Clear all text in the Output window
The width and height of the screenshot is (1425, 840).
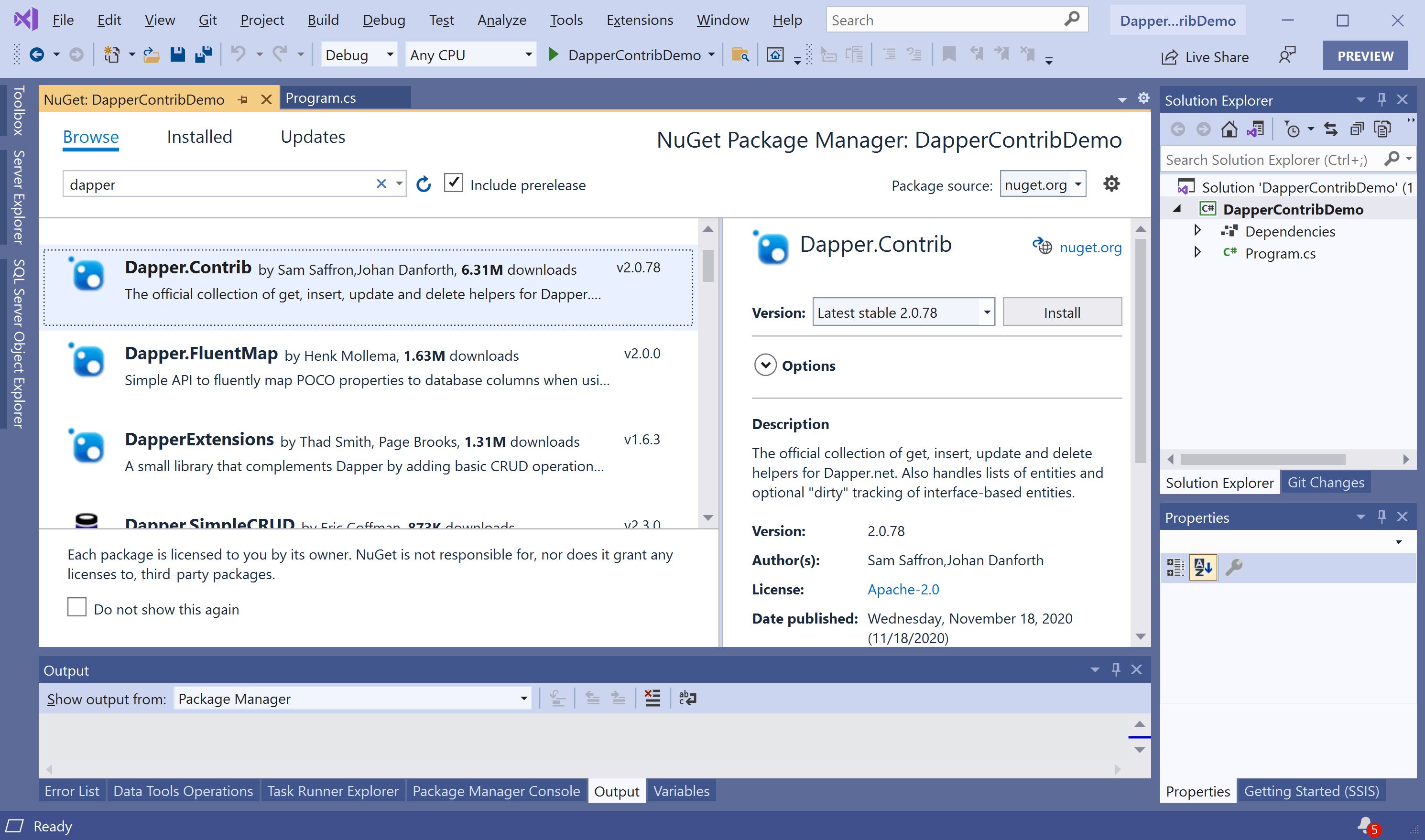pos(652,698)
